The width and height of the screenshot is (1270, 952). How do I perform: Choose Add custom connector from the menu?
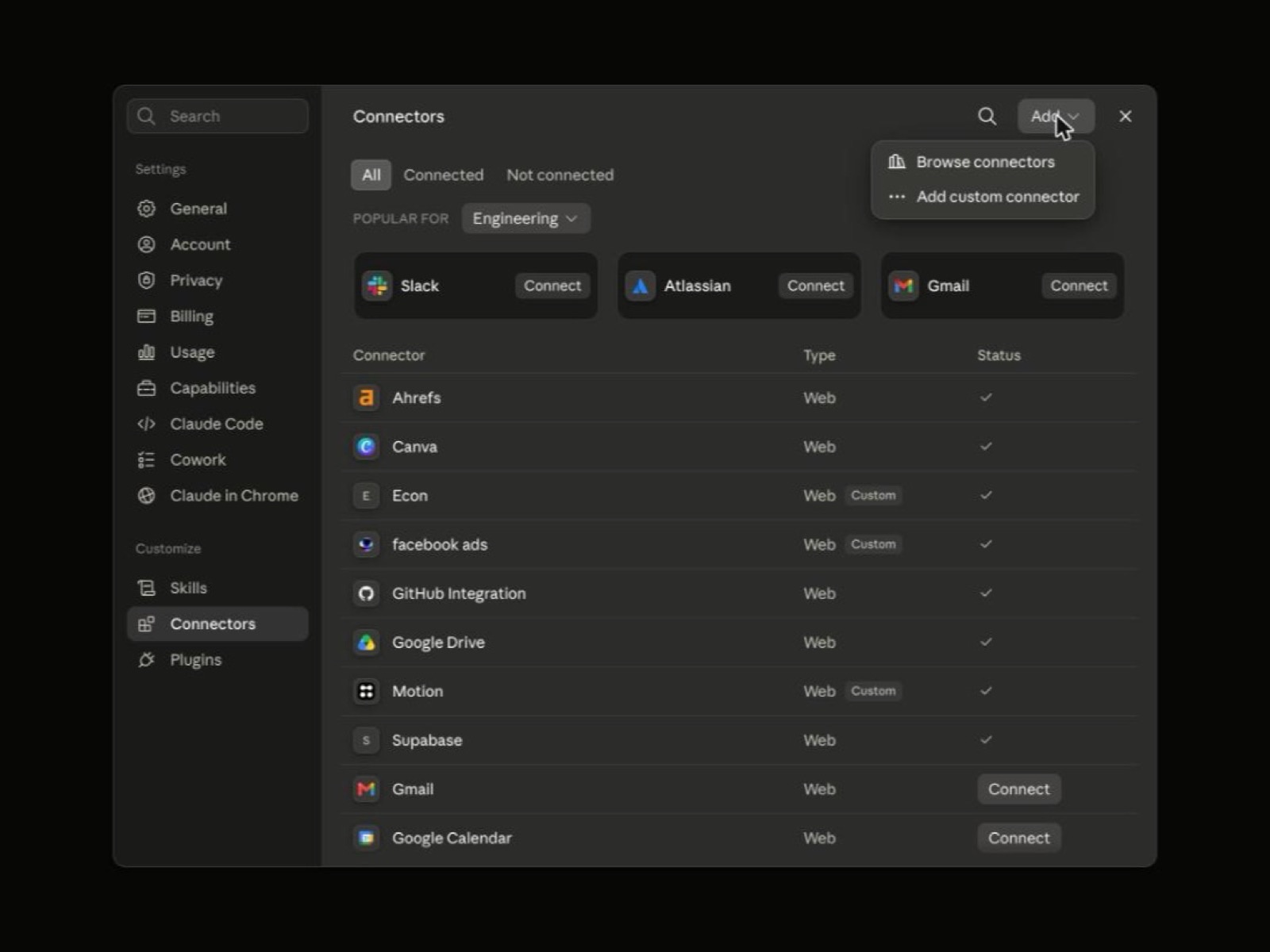(x=983, y=197)
